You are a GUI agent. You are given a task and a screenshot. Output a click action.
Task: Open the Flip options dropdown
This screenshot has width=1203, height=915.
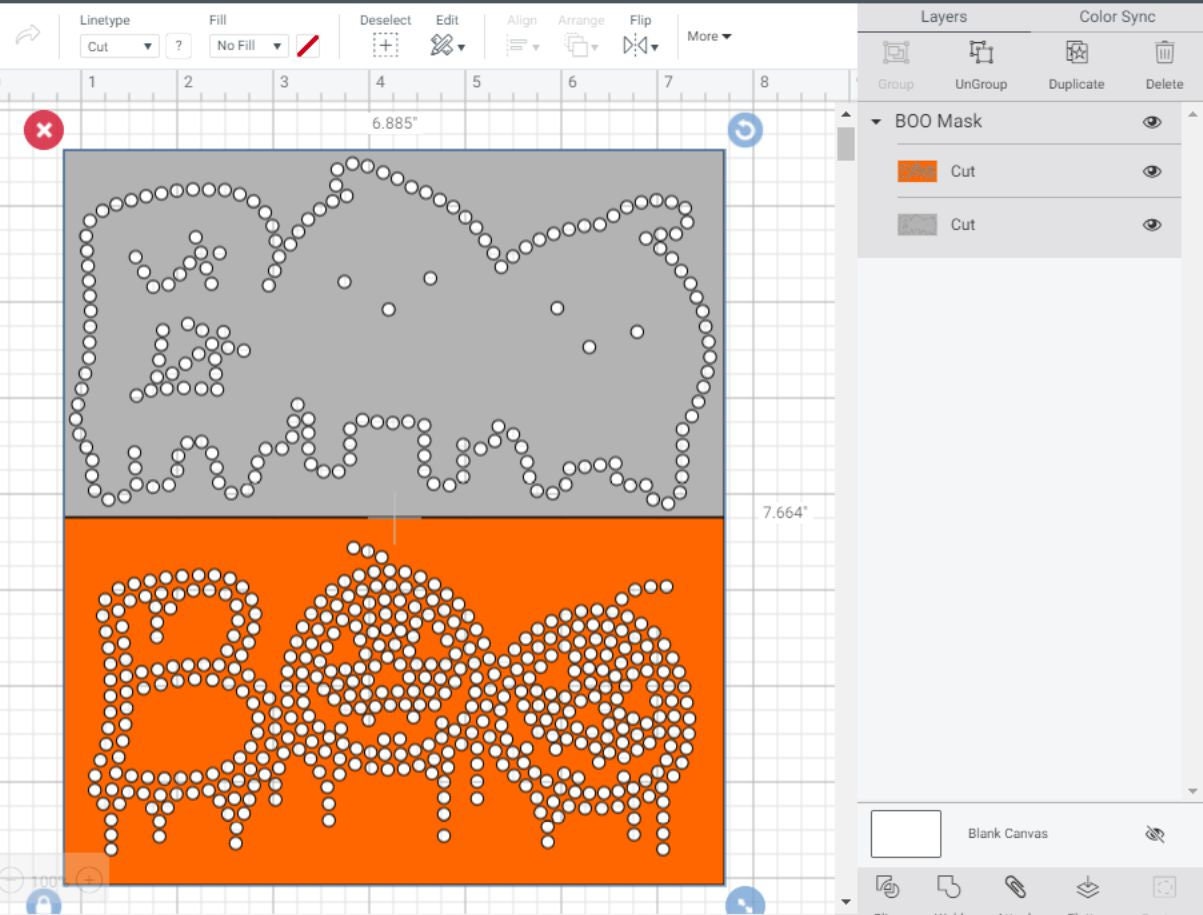[x=656, y=45]
